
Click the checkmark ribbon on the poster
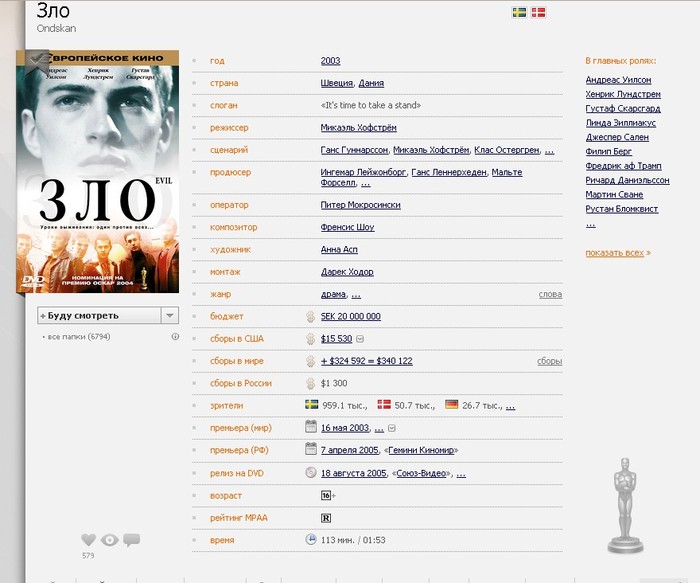tap(37, 62)
